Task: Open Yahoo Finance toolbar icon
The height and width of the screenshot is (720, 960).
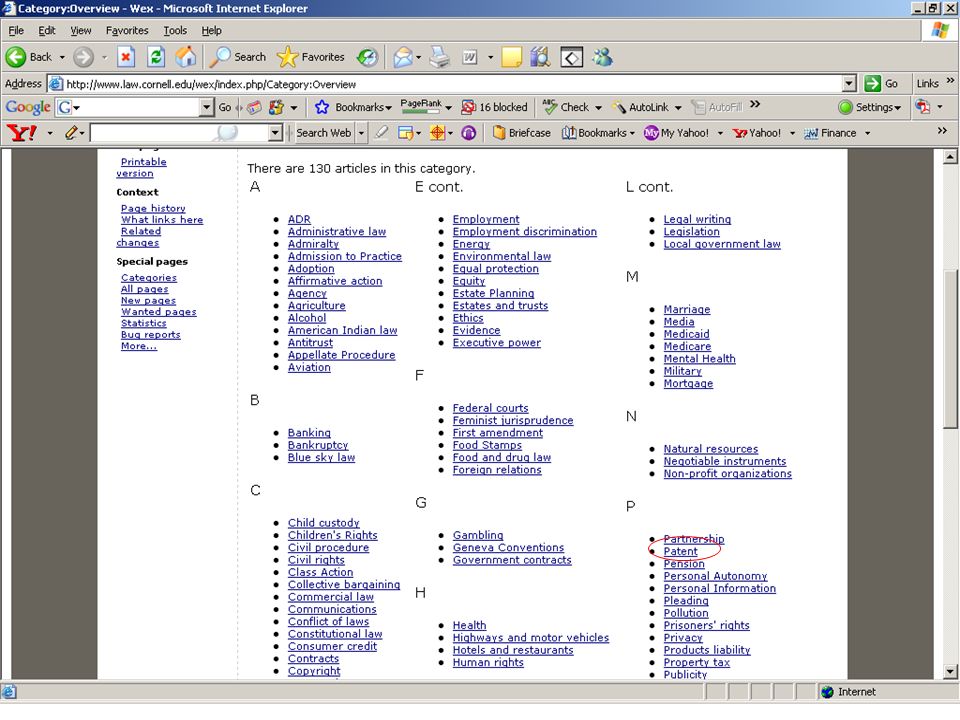Action: tap(811, 133)
